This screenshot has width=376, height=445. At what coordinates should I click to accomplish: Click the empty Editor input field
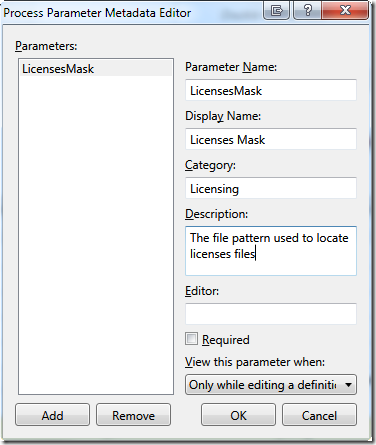pos(271,314)
